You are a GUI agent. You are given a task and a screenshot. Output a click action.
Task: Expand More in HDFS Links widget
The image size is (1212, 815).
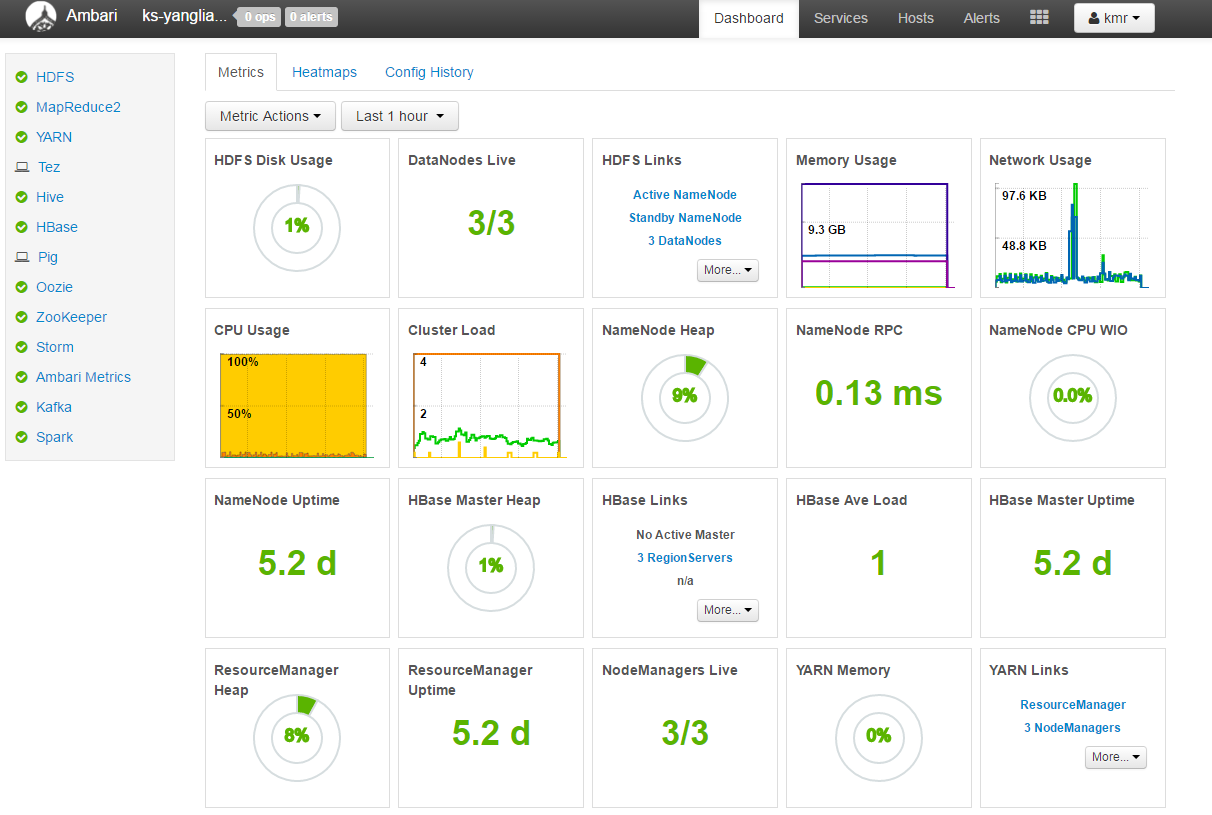(727, 270)
